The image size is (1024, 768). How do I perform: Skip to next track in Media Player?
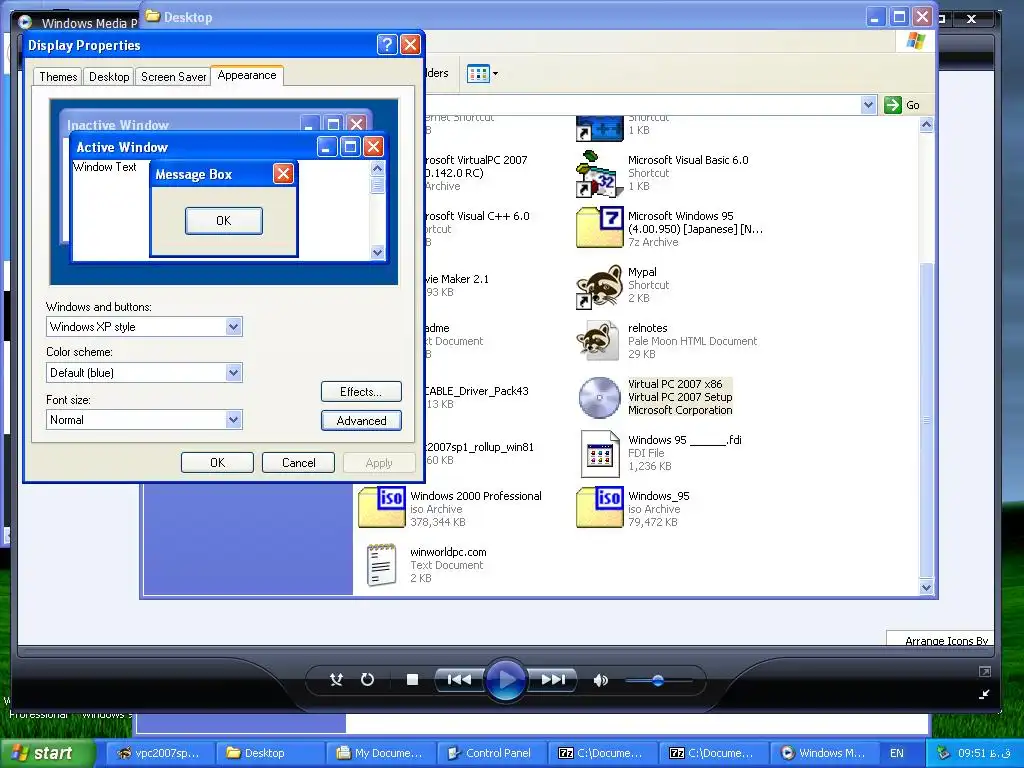[552, 680]
